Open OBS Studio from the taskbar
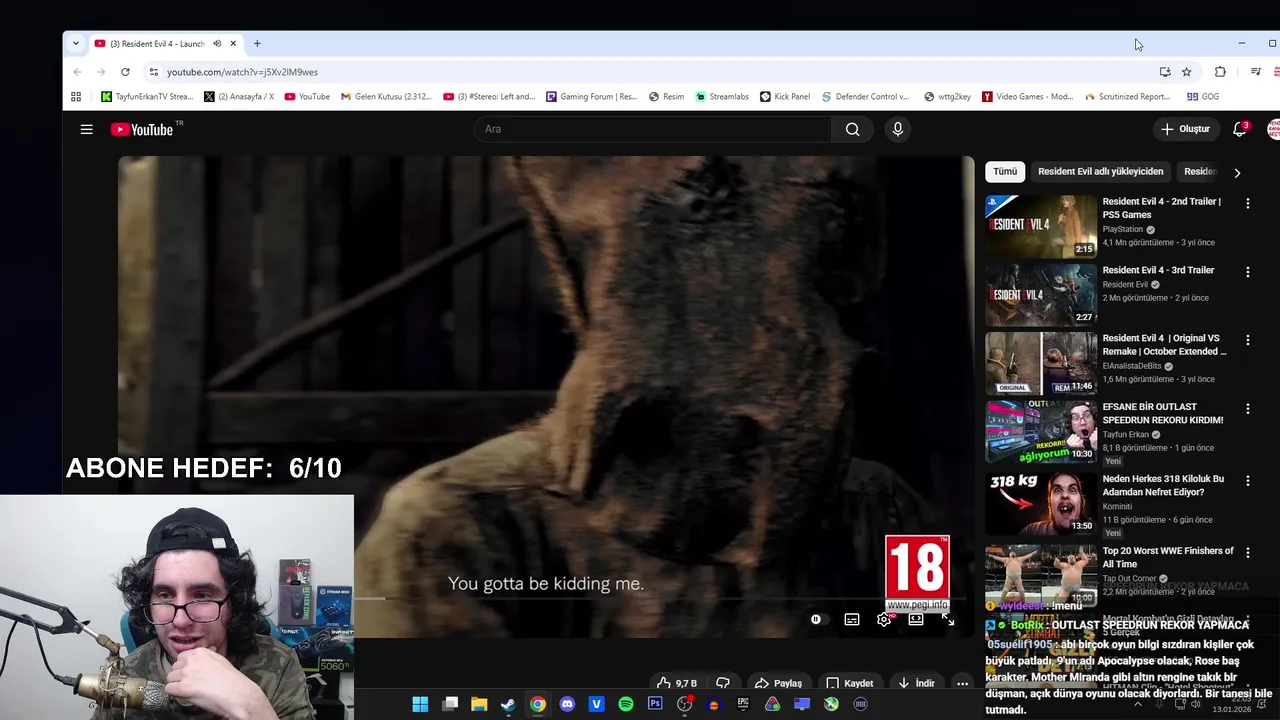The image size is (1280, 720). [x=684, y=704]
